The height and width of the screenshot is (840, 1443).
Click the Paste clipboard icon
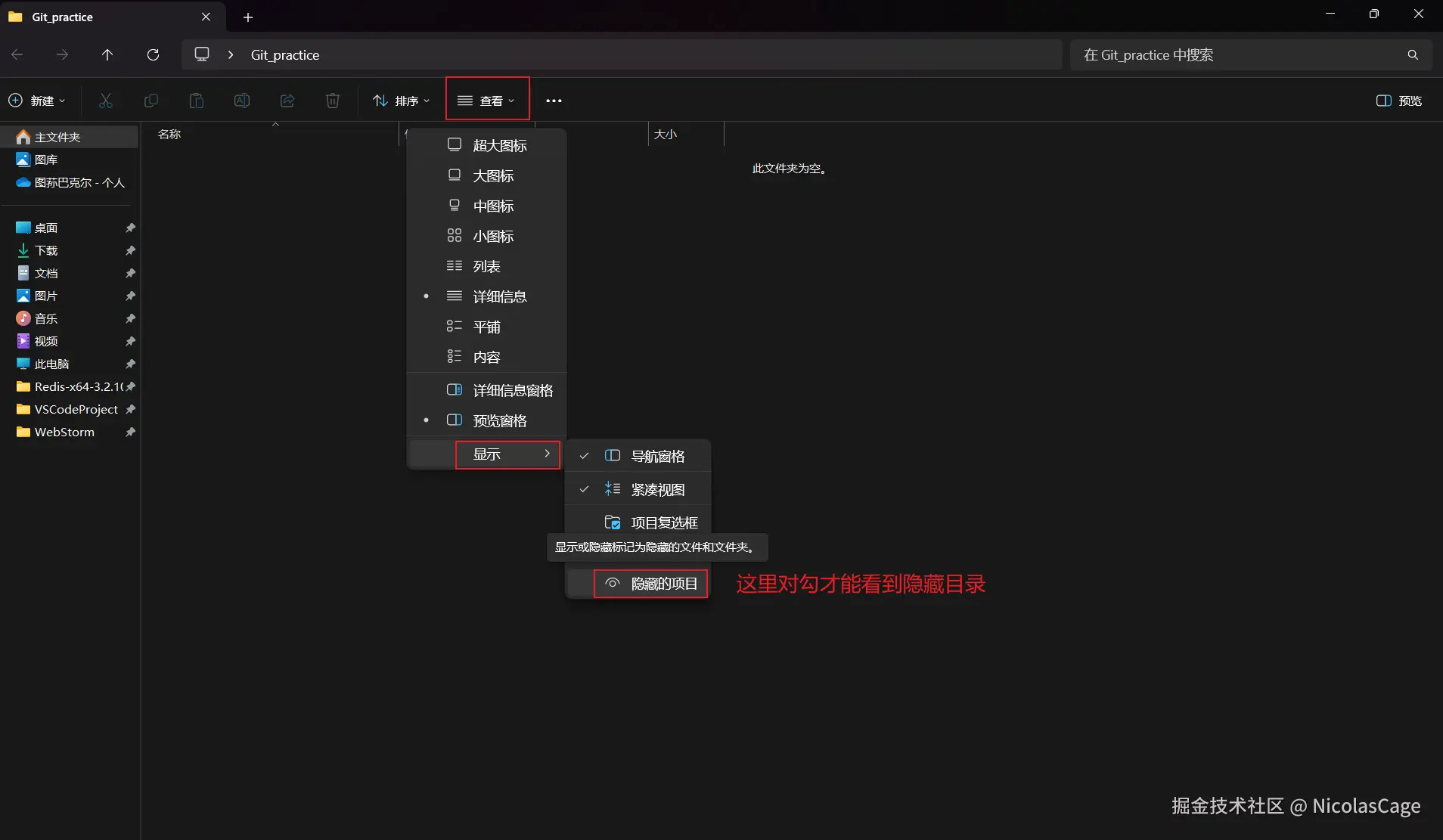coord(197,101)
